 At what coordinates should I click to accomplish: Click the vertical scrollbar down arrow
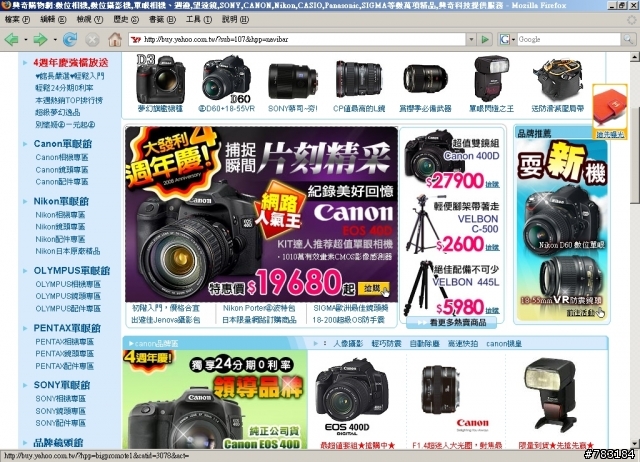click(x=635, y=444)
